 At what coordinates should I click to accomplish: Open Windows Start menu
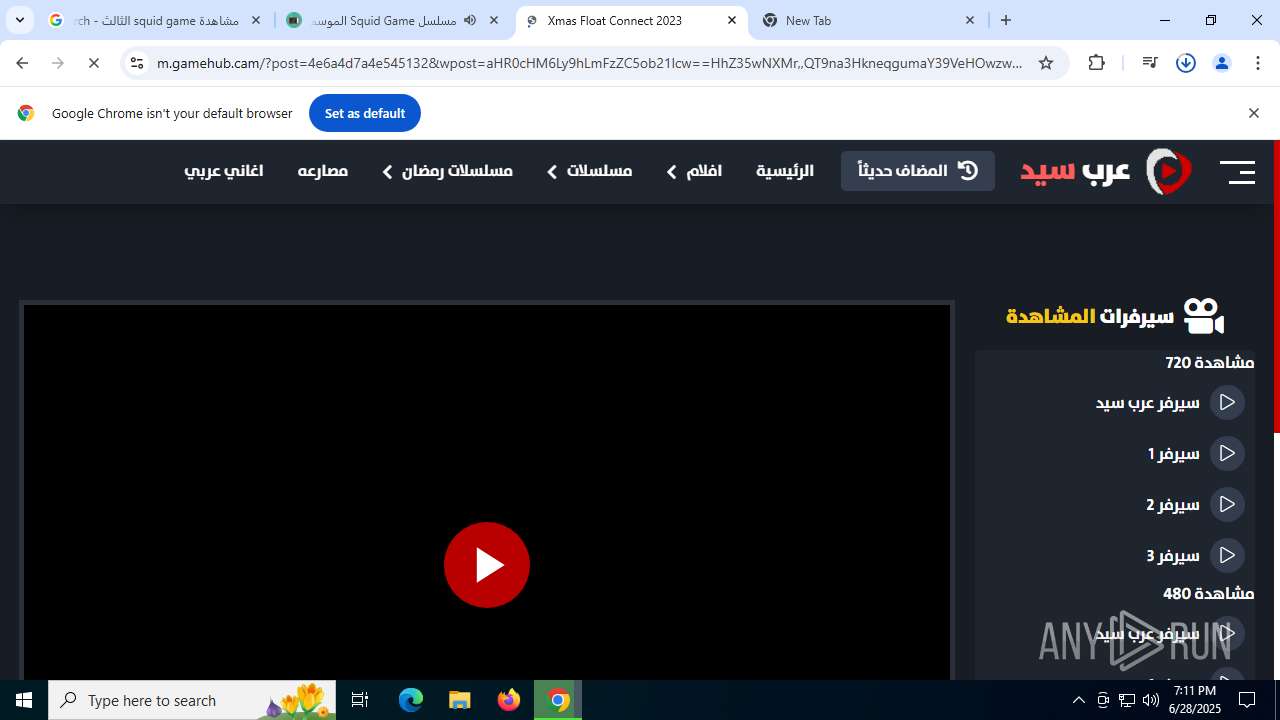pyautogui.click(x=24, y=700)
